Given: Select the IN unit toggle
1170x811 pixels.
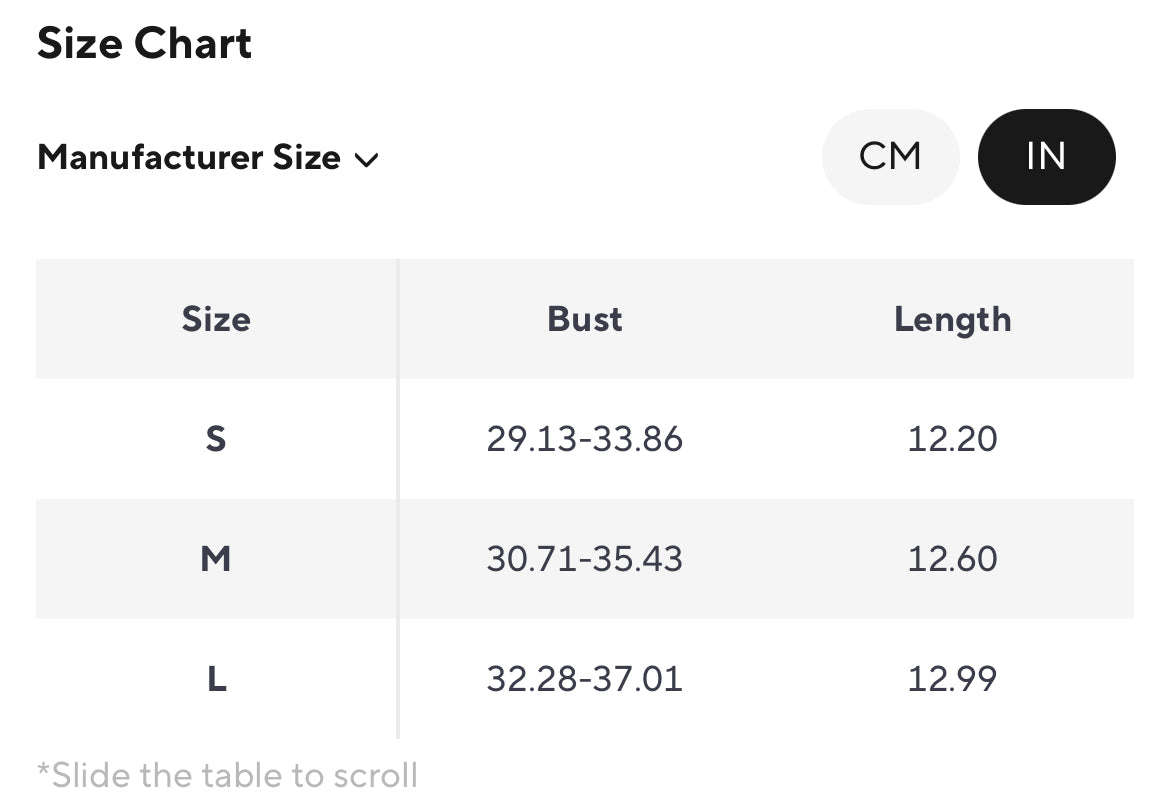Looking at the screenshot, I should coord(1046,157).
